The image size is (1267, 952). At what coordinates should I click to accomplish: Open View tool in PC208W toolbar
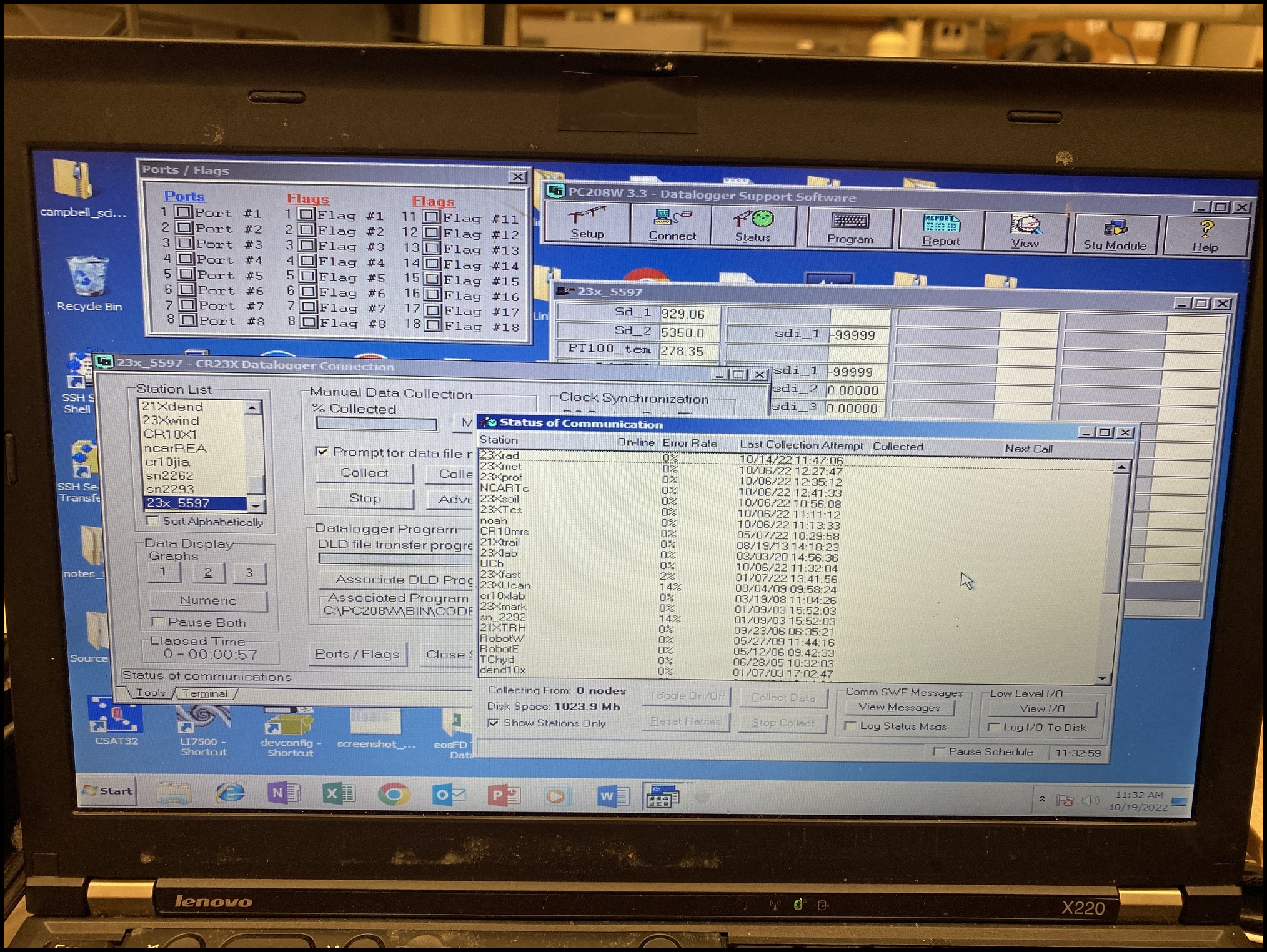pos(1025,232)
